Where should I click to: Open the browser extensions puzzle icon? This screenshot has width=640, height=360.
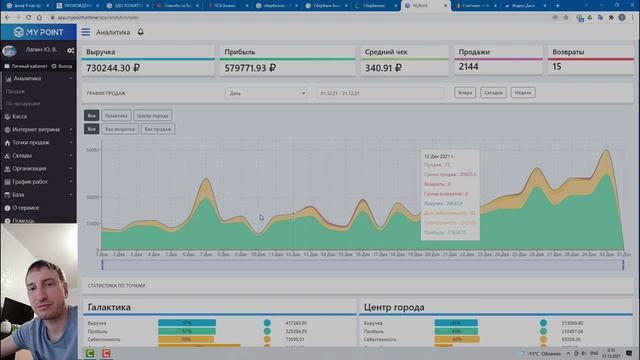pyautogui.click(x=611, y=18)
